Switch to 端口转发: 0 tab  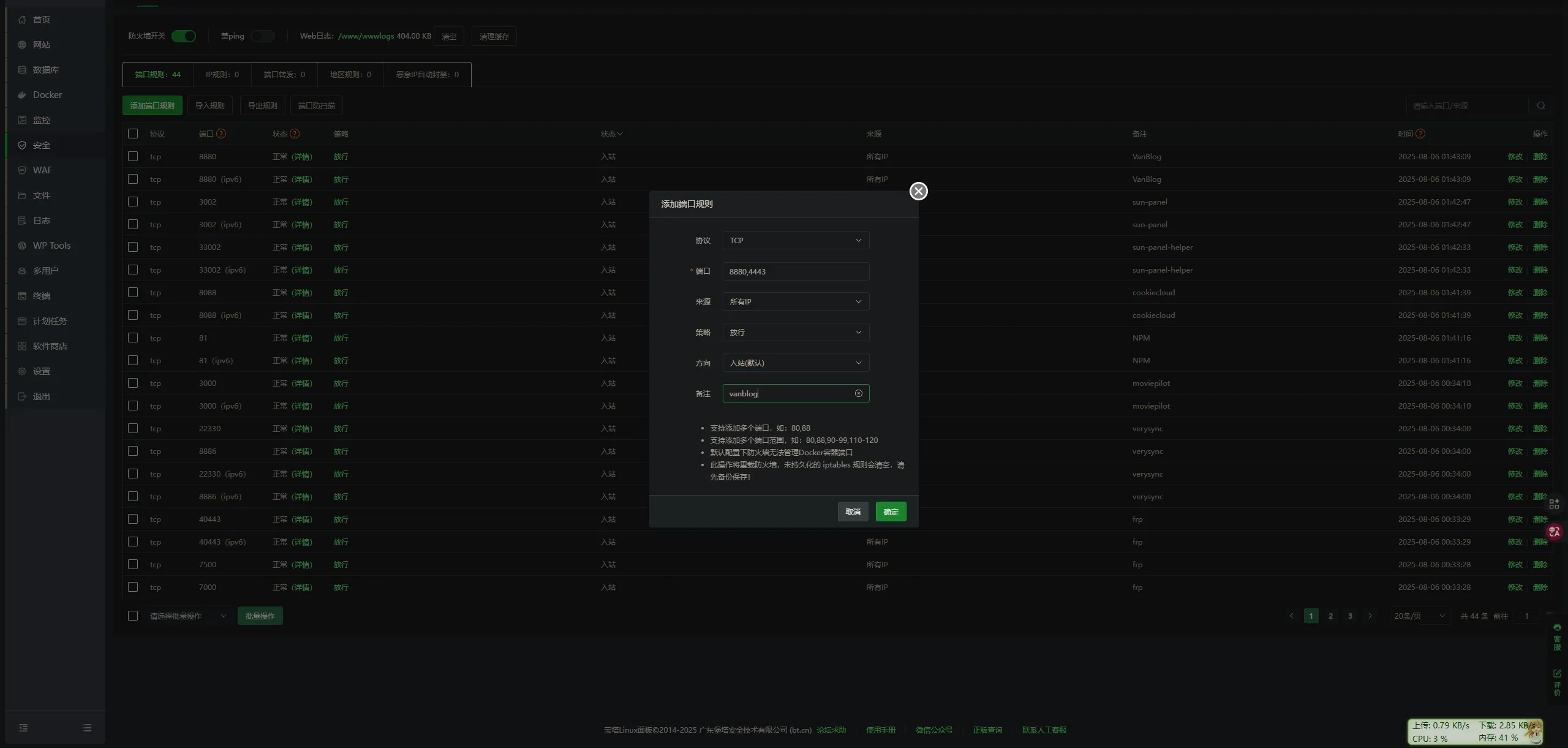pos(284,74)
